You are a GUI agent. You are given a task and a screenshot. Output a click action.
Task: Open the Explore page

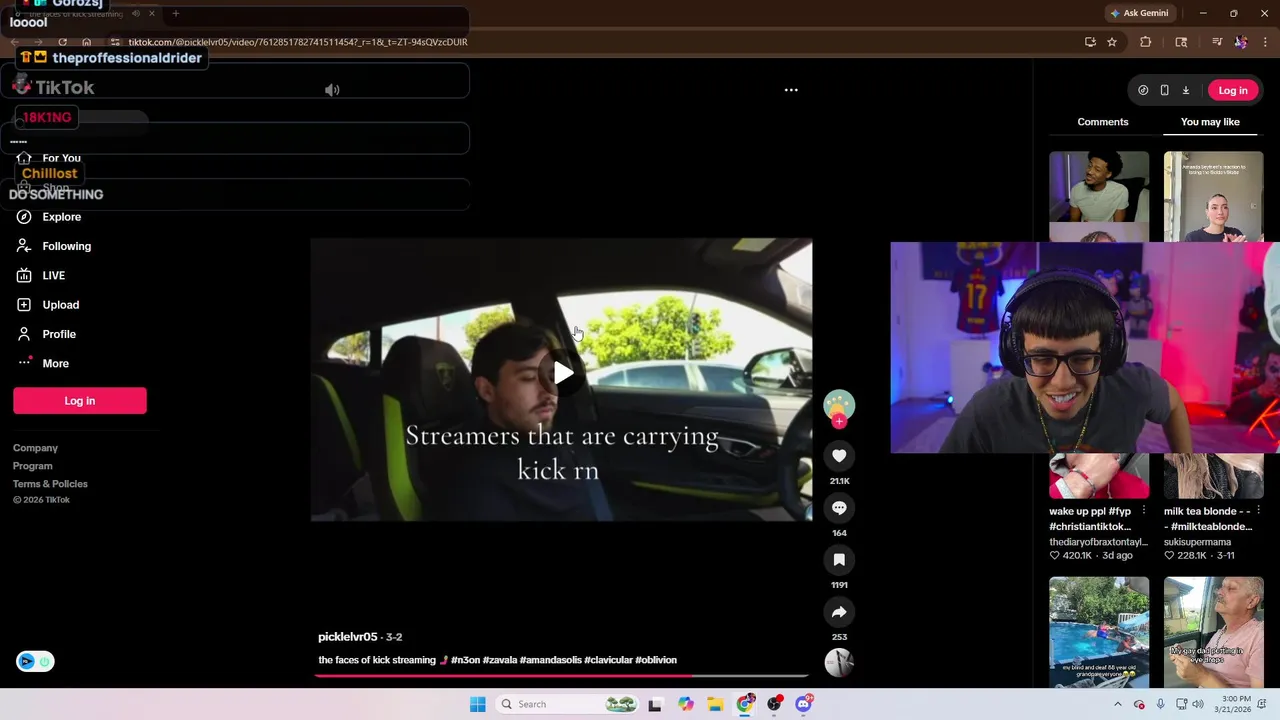[61, 217]
